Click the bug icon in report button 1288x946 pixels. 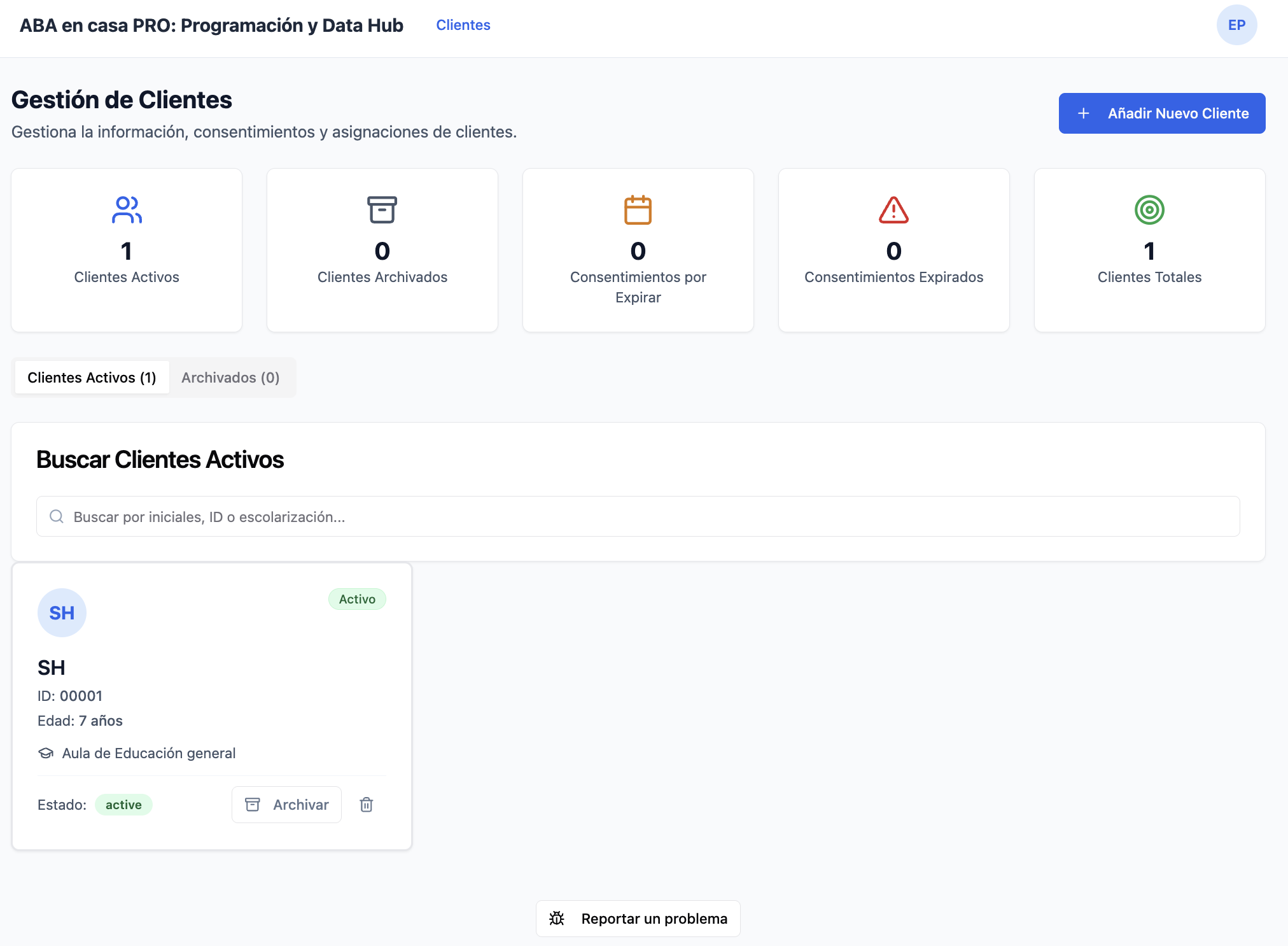click(557, 919)
